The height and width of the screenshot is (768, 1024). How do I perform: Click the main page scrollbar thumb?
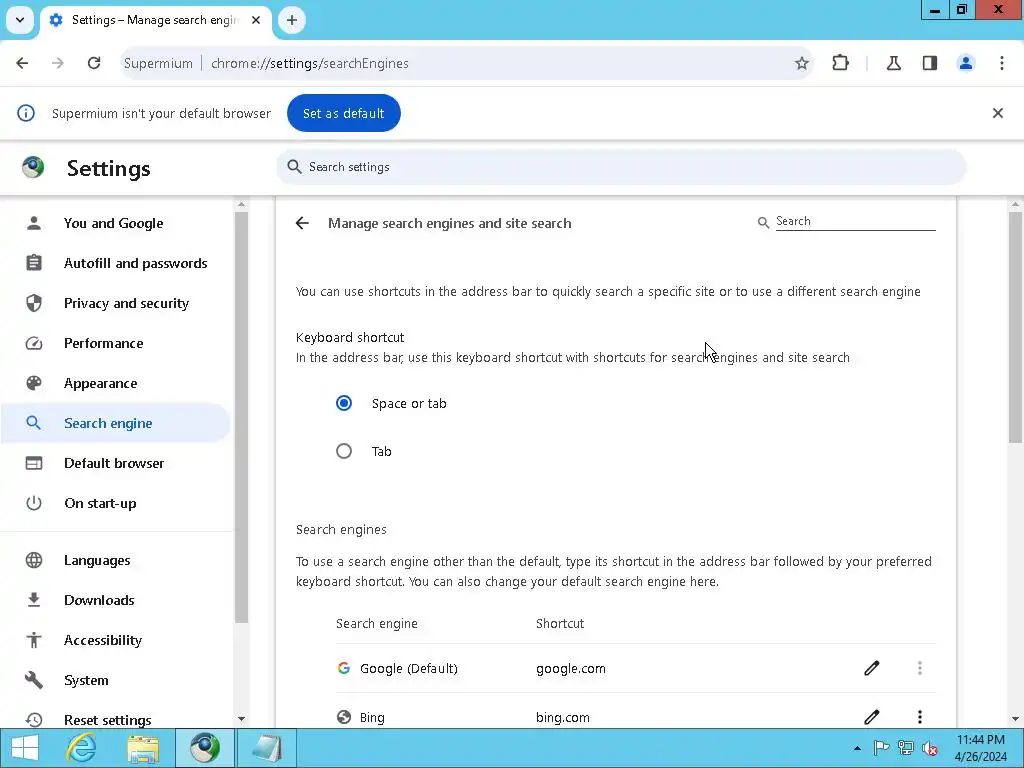coord(1014,327)
